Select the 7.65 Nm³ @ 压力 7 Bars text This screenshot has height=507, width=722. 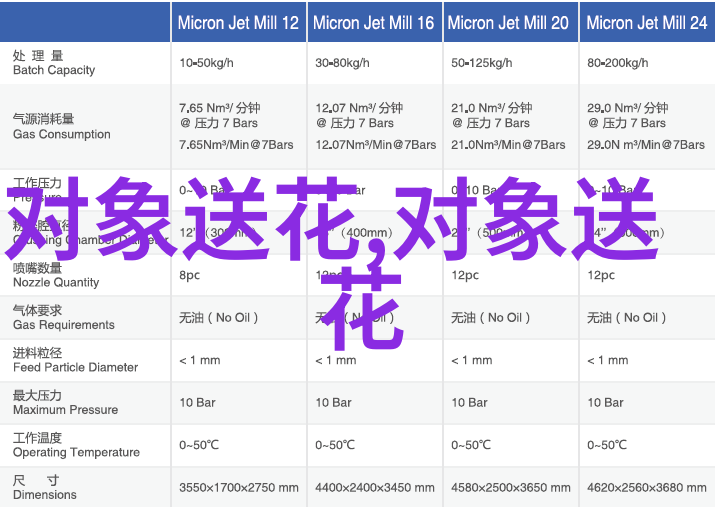220,115
